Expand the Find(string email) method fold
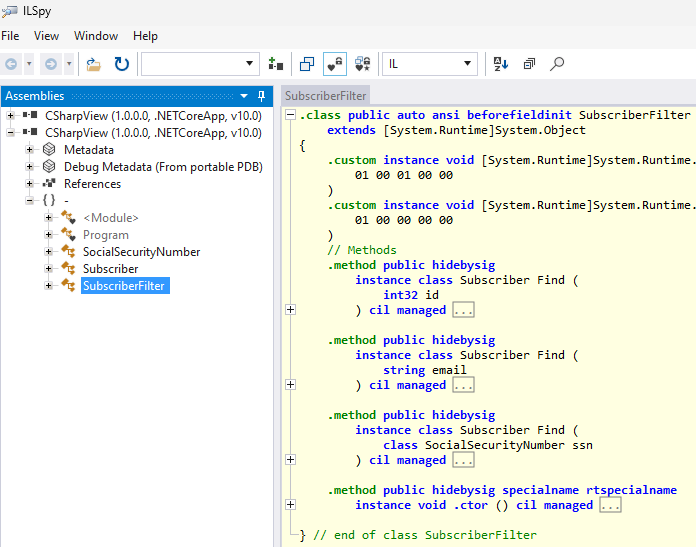Screen dimensions: 696x547 pyautogui.click(x=290, y=385)
